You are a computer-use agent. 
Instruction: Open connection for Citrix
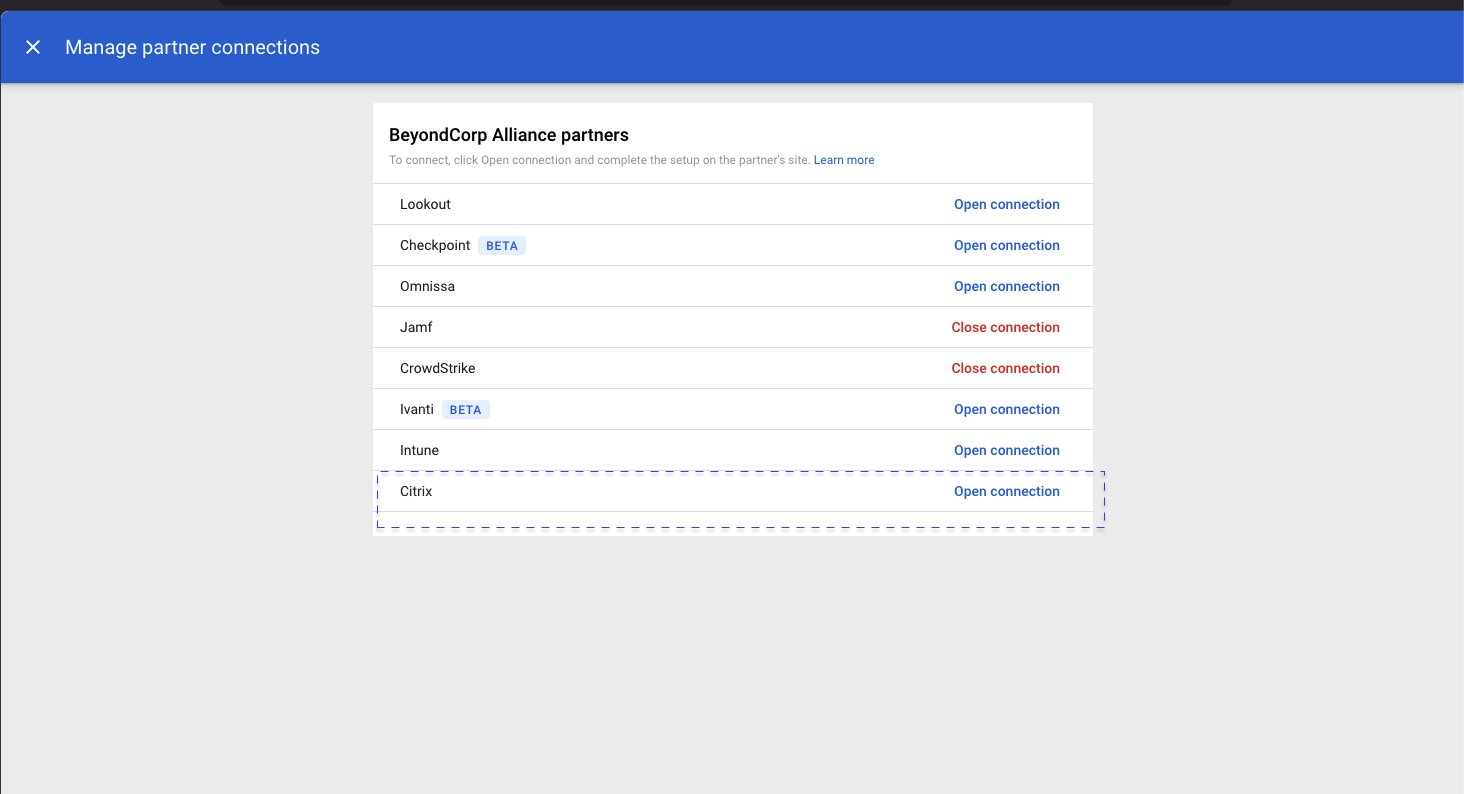[1006, 491]
